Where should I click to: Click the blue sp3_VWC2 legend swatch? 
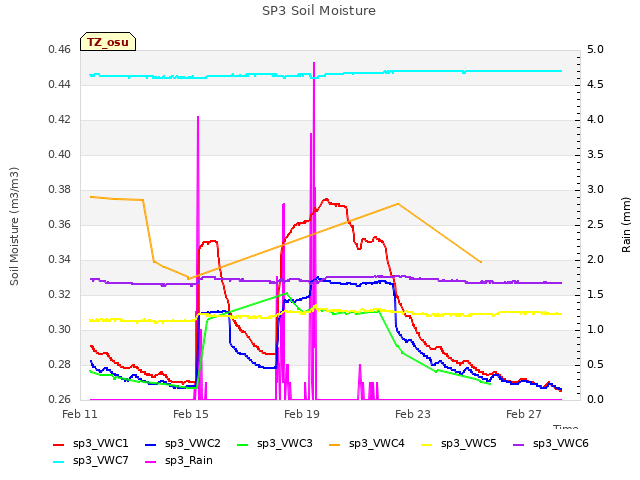pyautogui.click(x=151, y=444)
